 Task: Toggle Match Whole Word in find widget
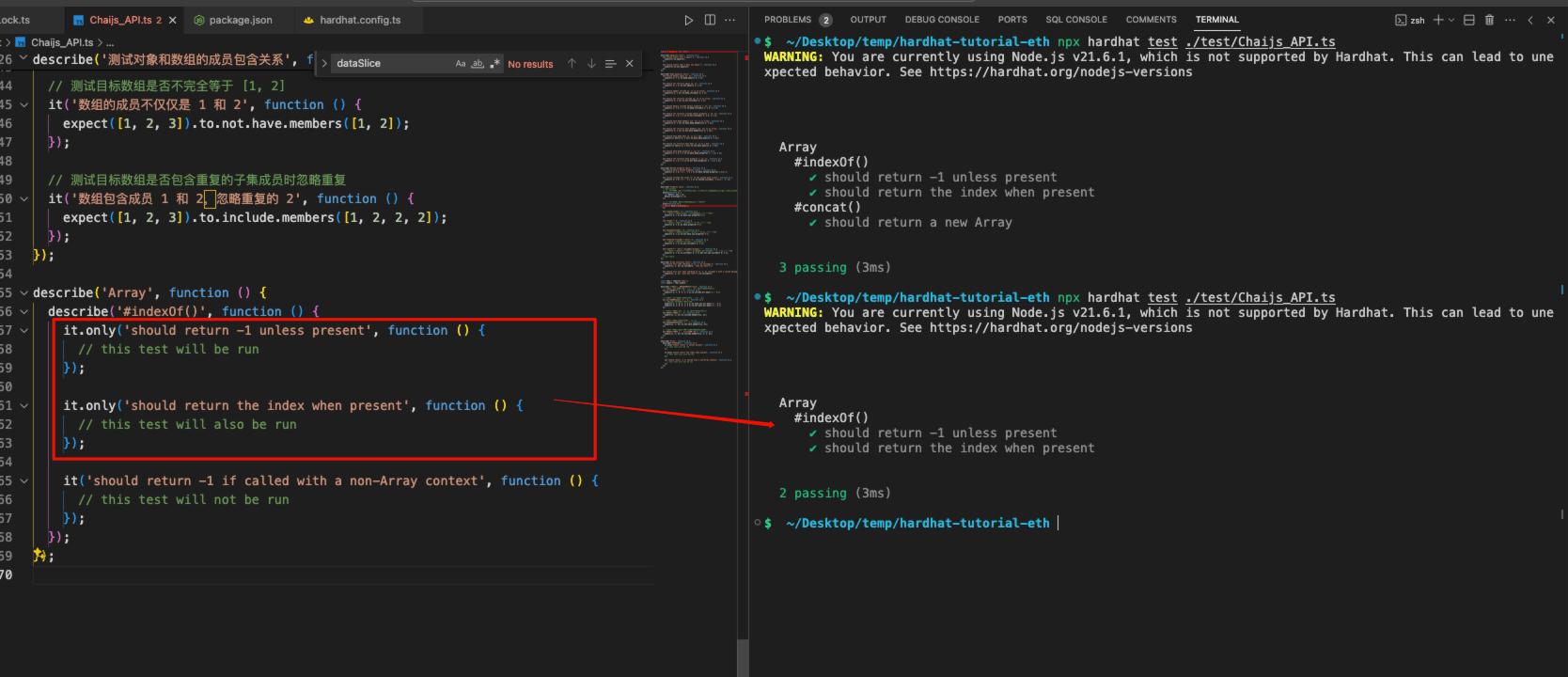tap(478, 64)
